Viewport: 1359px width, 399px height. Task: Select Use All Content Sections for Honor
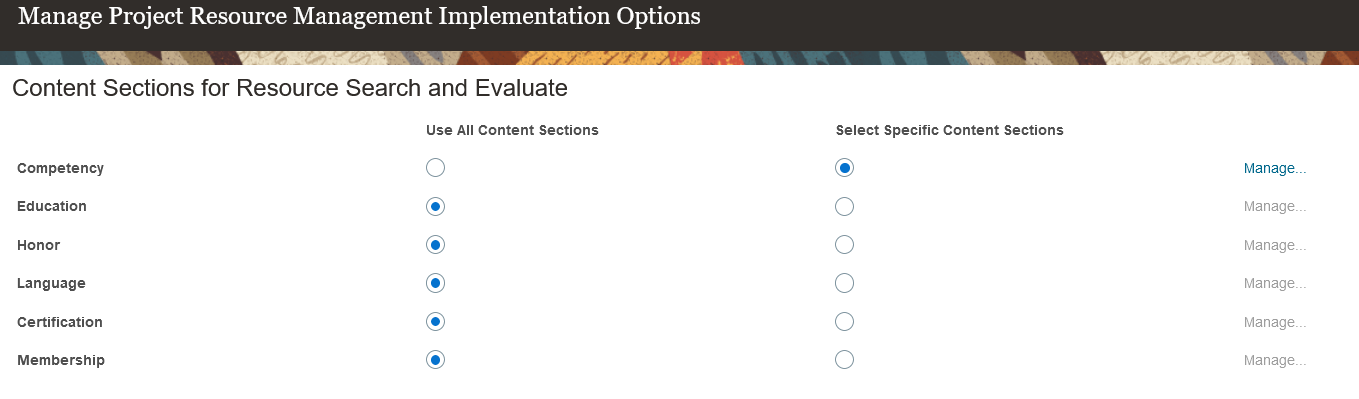[x=435, y=245]
